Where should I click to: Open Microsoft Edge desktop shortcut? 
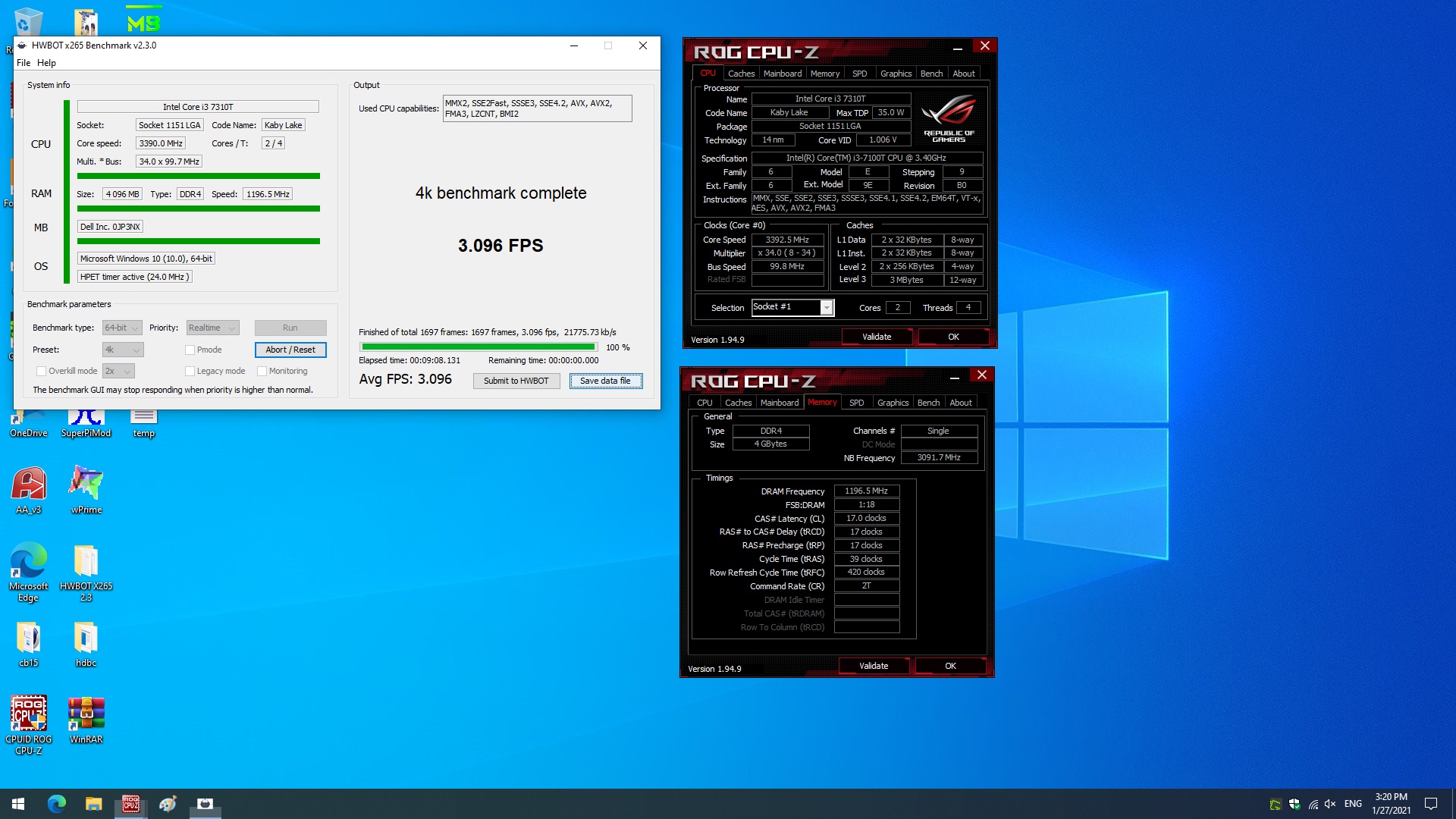coord(29,572)
